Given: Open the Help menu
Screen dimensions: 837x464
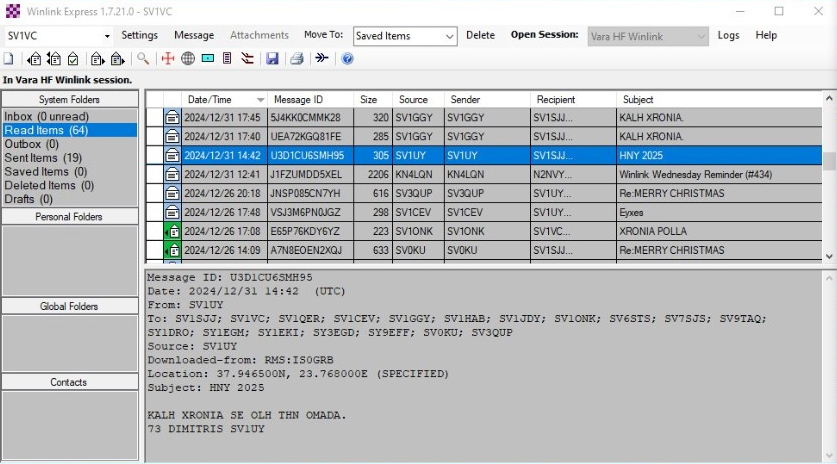Looking at the screenshot, I should click(x=766, y=35).
